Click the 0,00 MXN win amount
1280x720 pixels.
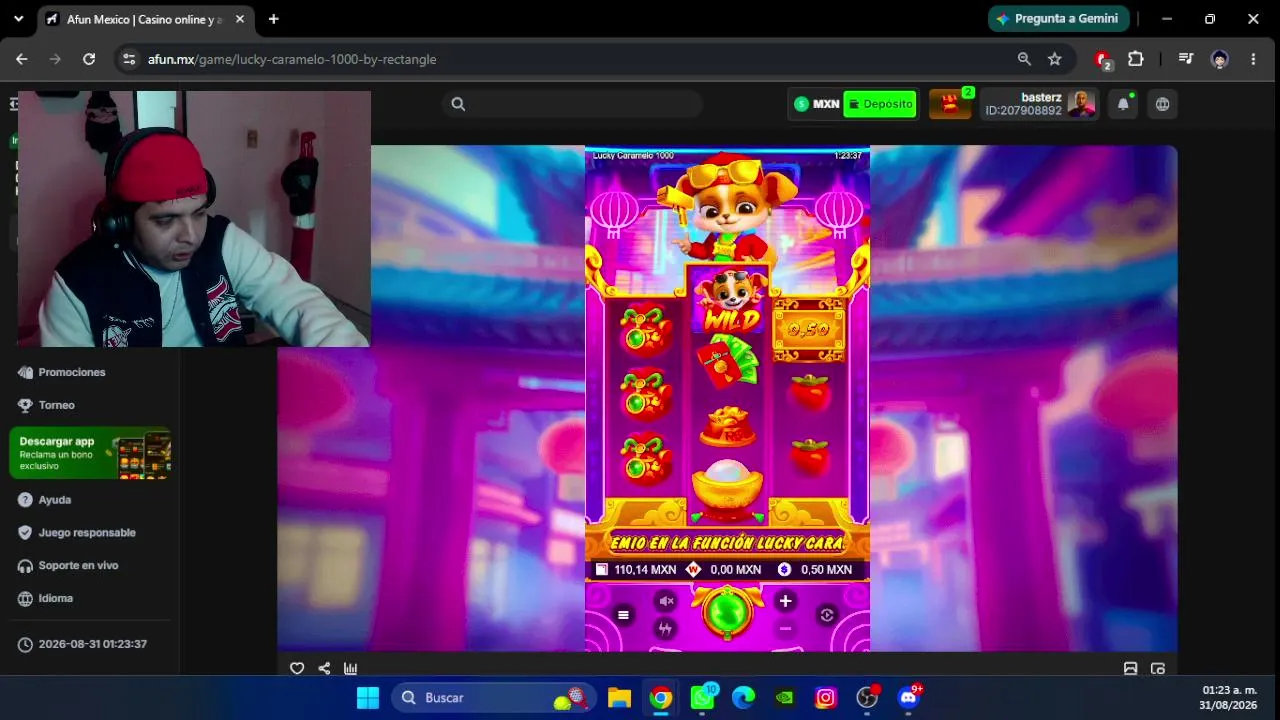[x=736, y=570]
